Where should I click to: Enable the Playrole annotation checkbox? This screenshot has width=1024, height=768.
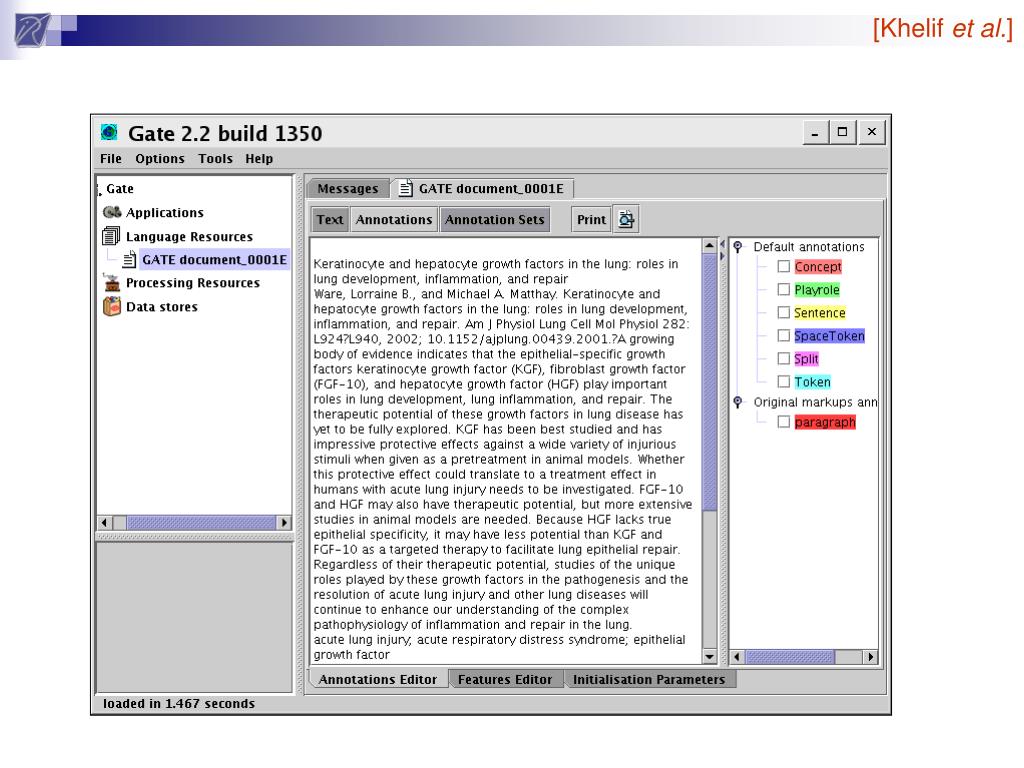(x=784, y=289)
